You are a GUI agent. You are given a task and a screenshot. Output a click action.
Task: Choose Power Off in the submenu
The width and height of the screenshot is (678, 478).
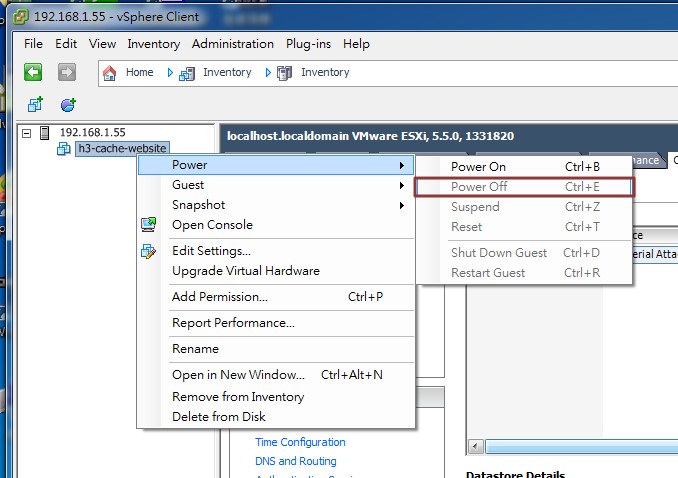click(x=524, y=186)
